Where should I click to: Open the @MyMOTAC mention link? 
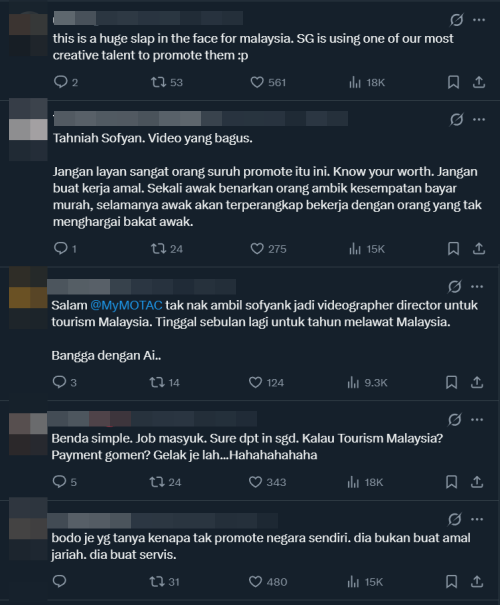point(126,305)
